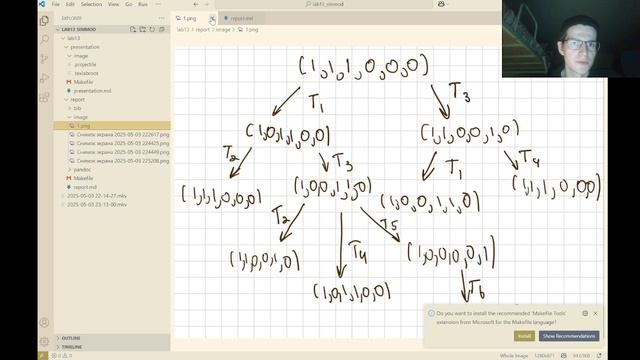Screen dimensions: 640x360
Task: Collapse presentation's image folder
Action: point(112,56)
